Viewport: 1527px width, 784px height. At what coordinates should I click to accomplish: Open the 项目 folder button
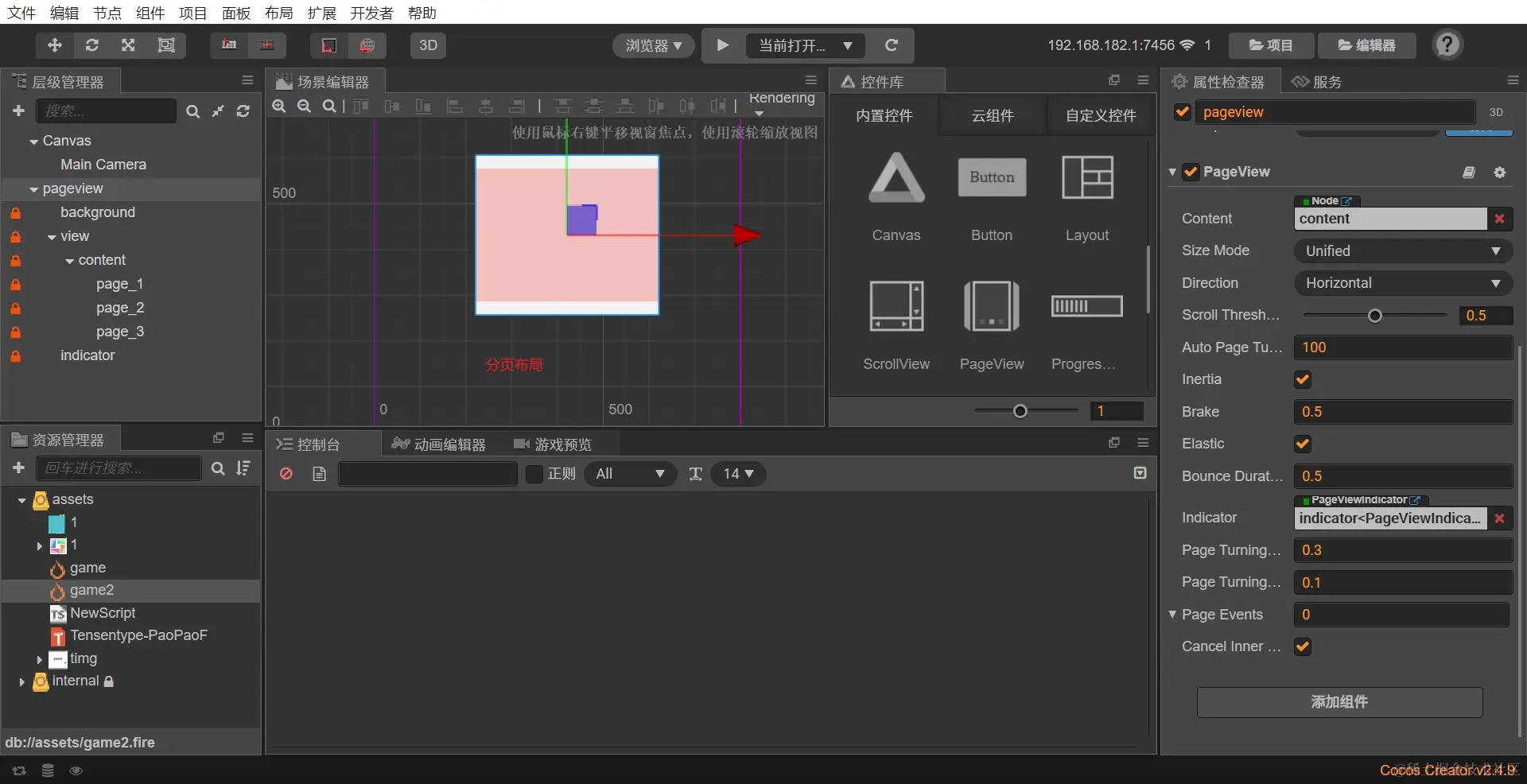tap(1271, 45)
